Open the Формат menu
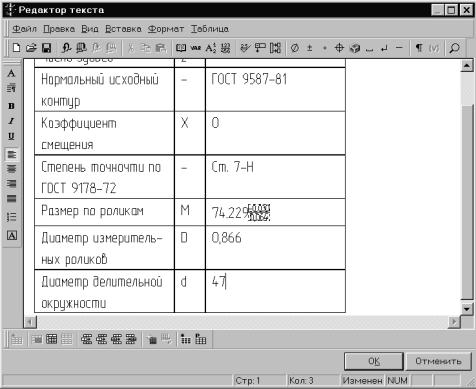 pos(166,29)
